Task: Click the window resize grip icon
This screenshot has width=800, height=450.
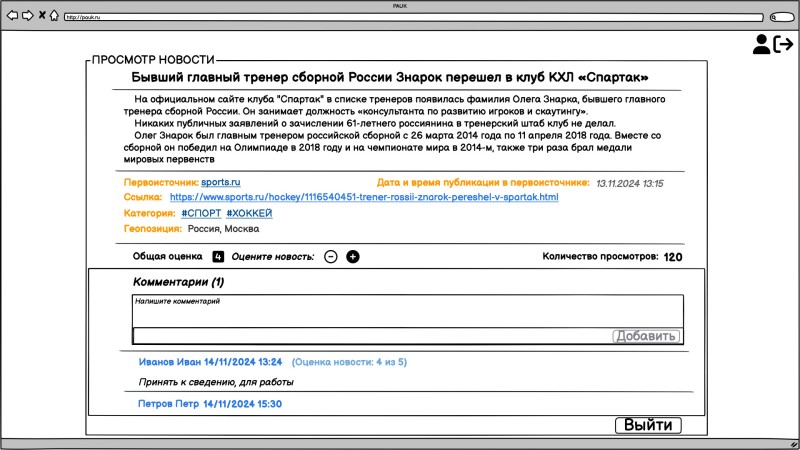Action: pos(794,445)
